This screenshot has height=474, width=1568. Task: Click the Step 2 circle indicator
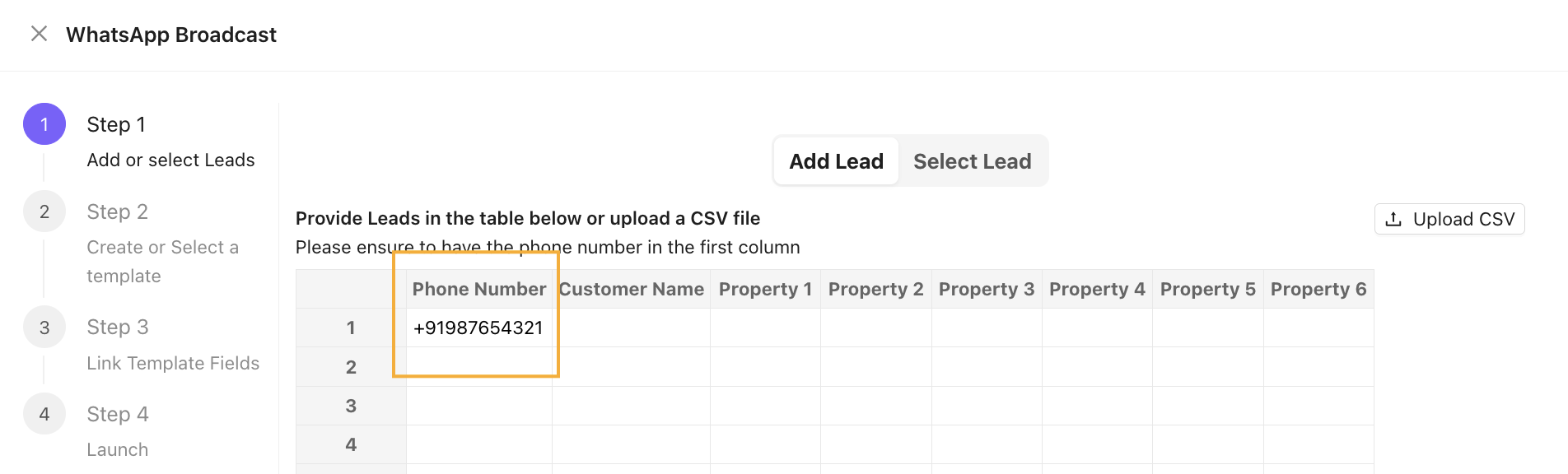pyautogui.click(x=44, y=211)
